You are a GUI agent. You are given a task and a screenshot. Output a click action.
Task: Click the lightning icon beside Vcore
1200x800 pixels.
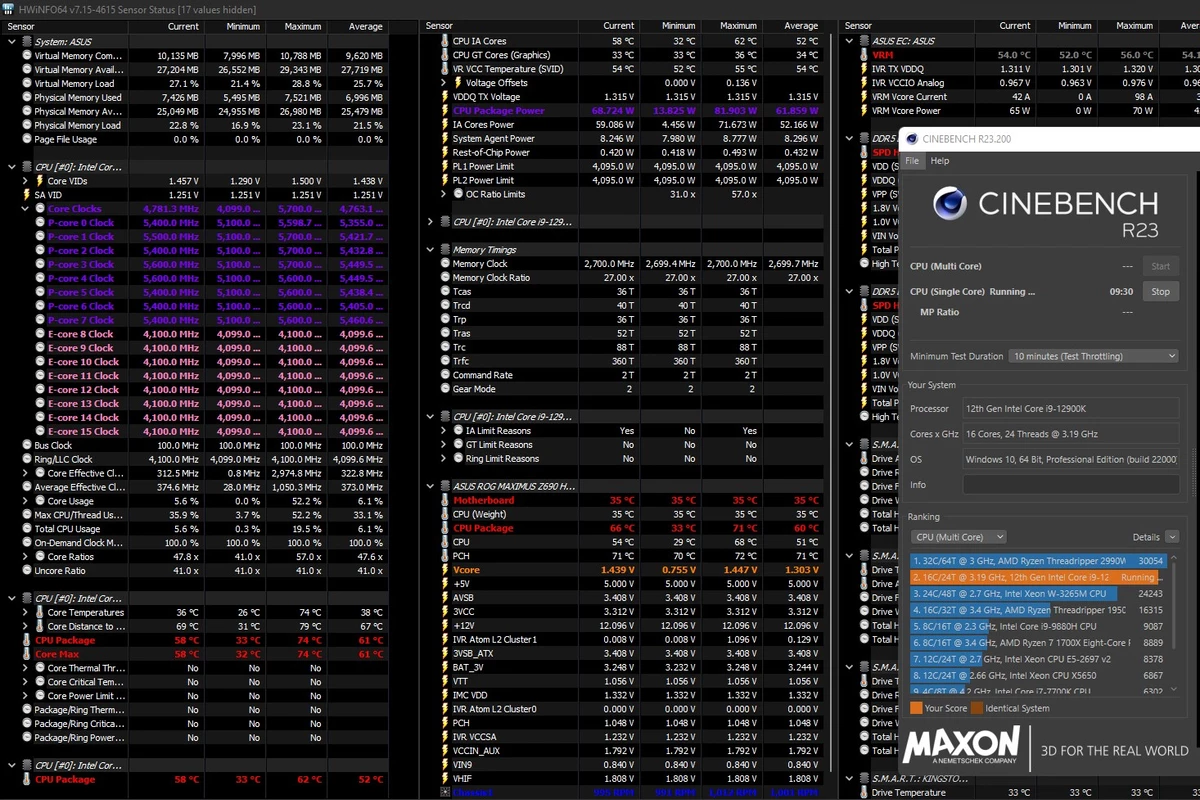pos(444,570)
